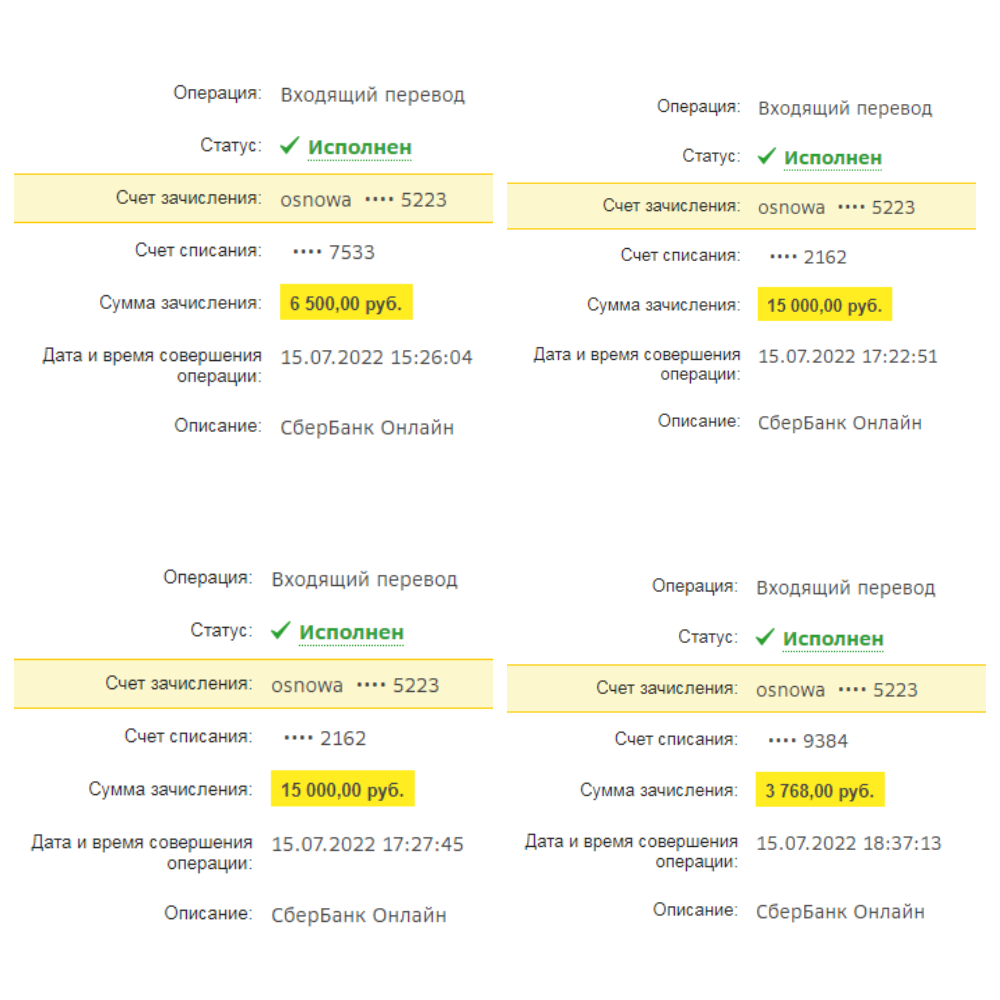Click osnowa 5223 account in the 7533 receipt
1000x1000 pixels.
(x=363, y=200)
